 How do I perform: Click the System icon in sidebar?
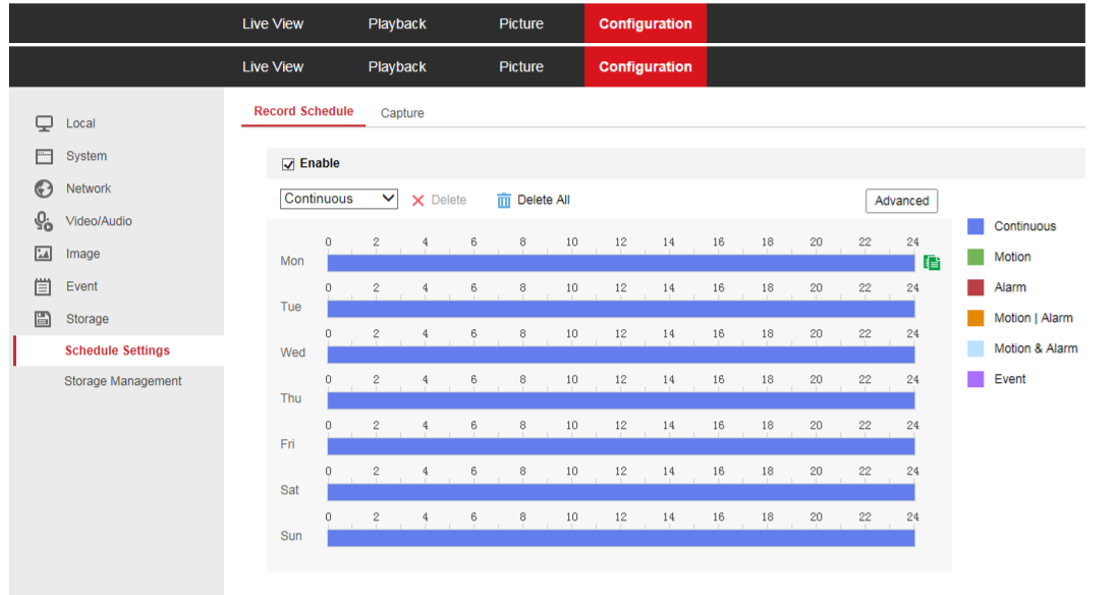click(x=44, y=156)
